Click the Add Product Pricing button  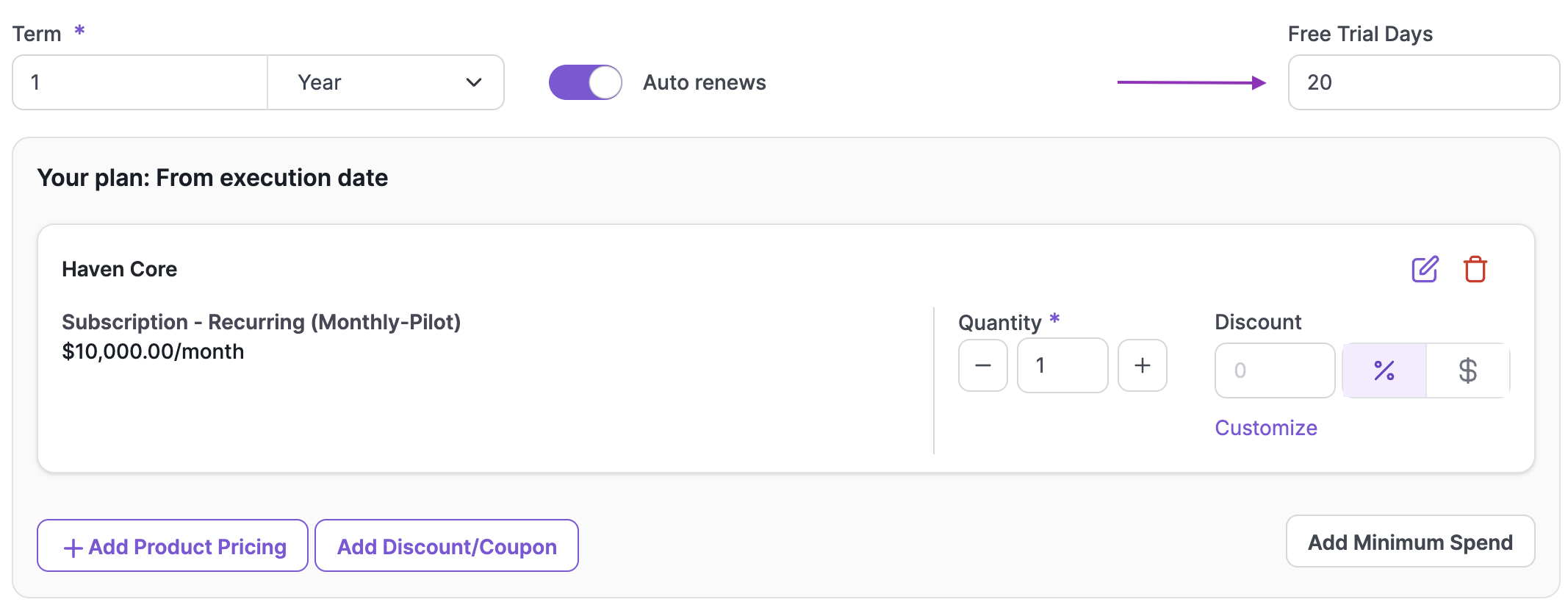point(173,546)
